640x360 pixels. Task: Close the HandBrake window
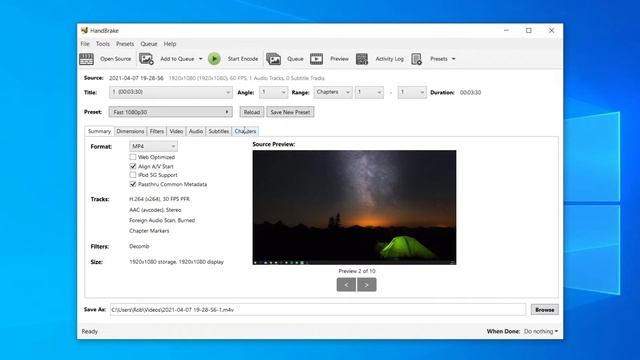pos(551,31)
